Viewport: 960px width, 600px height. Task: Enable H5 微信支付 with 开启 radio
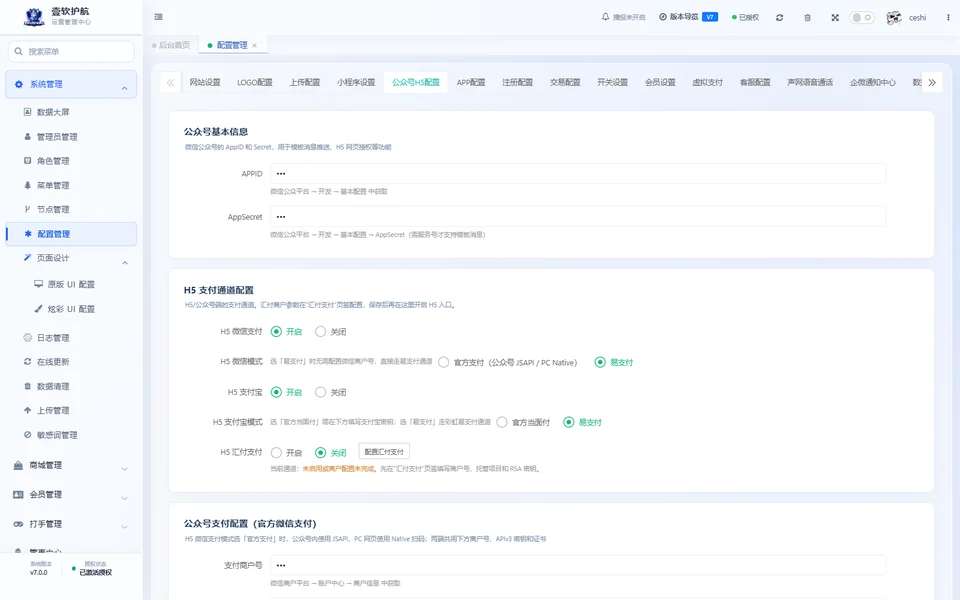(x=276, y=332)
